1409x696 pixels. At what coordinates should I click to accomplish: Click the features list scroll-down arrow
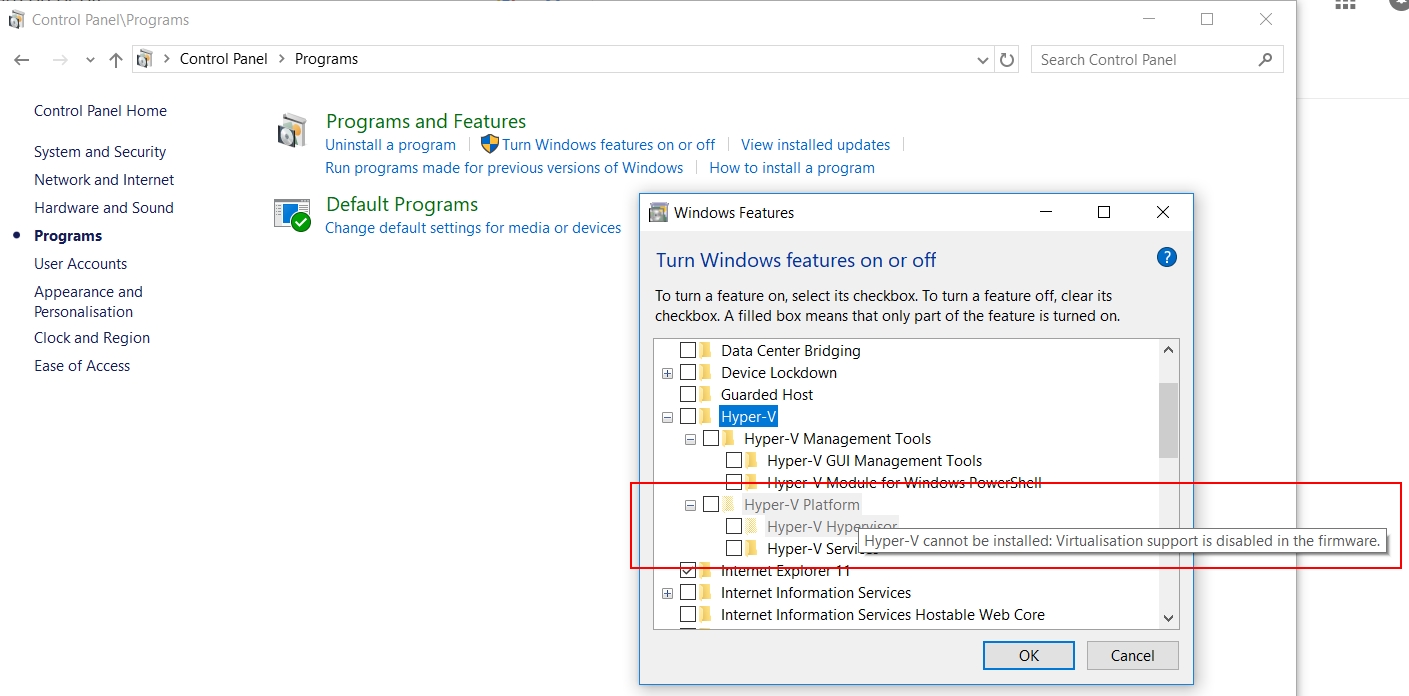(x=1168, y=618)
